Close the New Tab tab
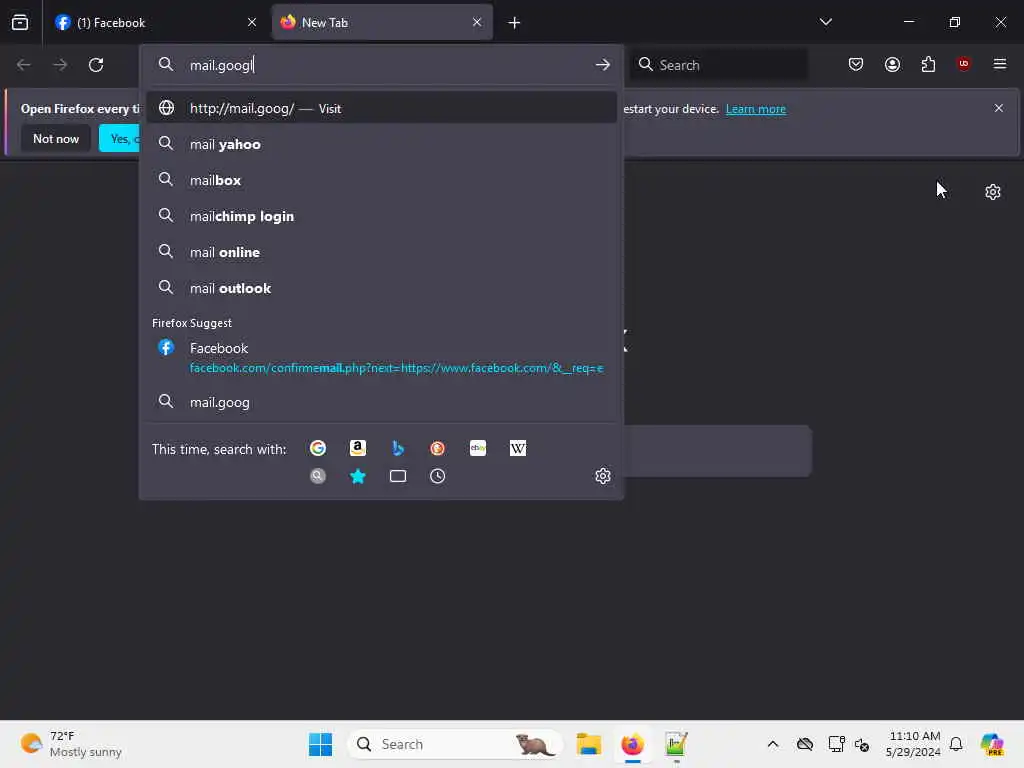 (x=477, y=22)
